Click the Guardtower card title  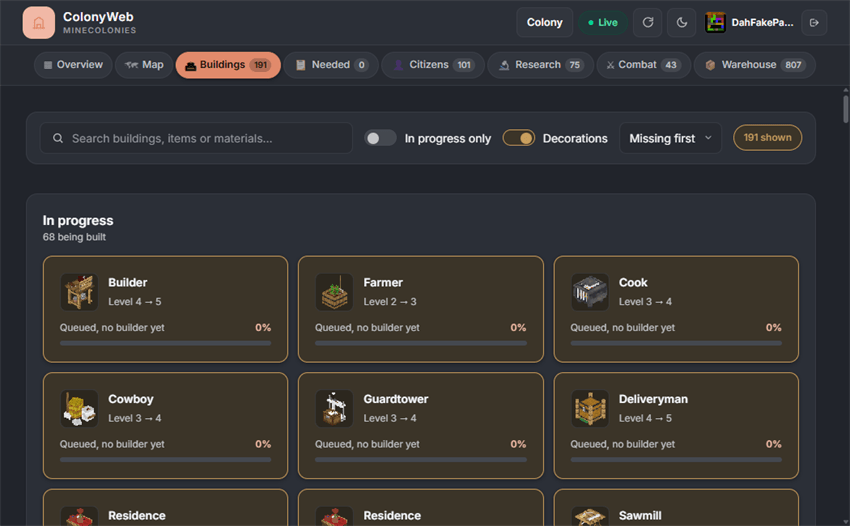pyautogui.click(x=396, y=399)
